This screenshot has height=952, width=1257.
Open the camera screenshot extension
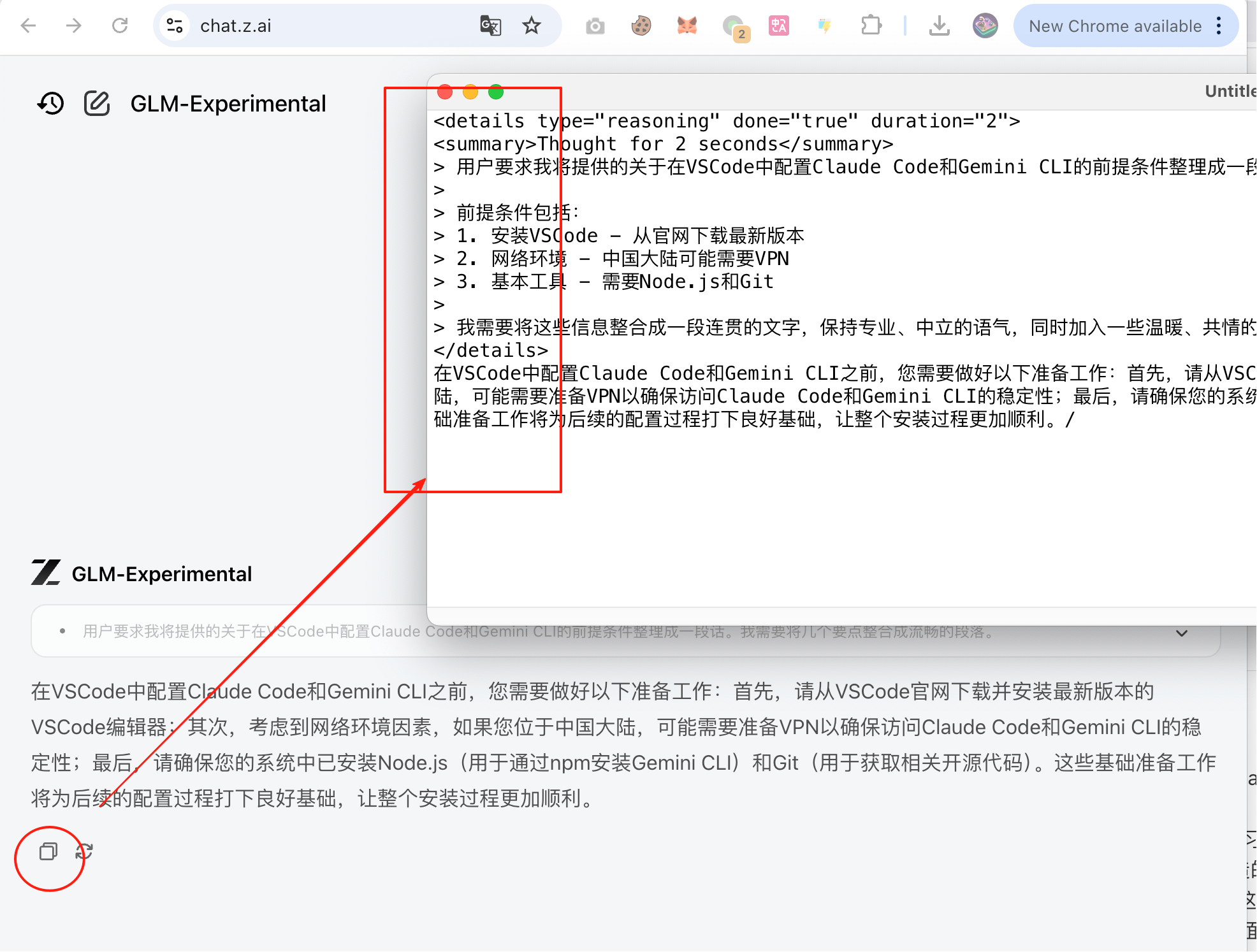click(595, 26)
